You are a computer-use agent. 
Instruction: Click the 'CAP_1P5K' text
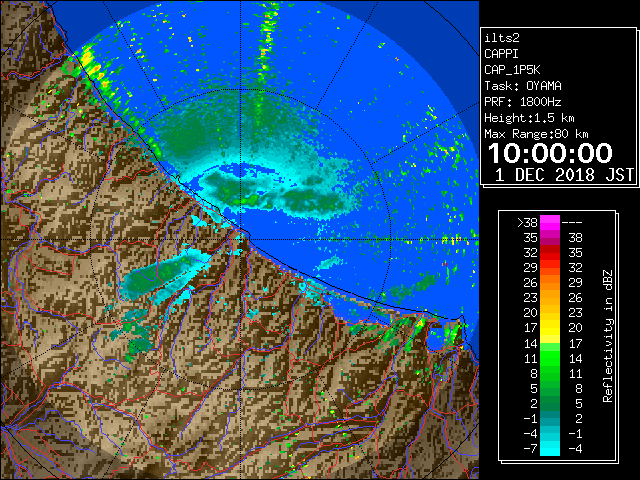click(512, 70)
